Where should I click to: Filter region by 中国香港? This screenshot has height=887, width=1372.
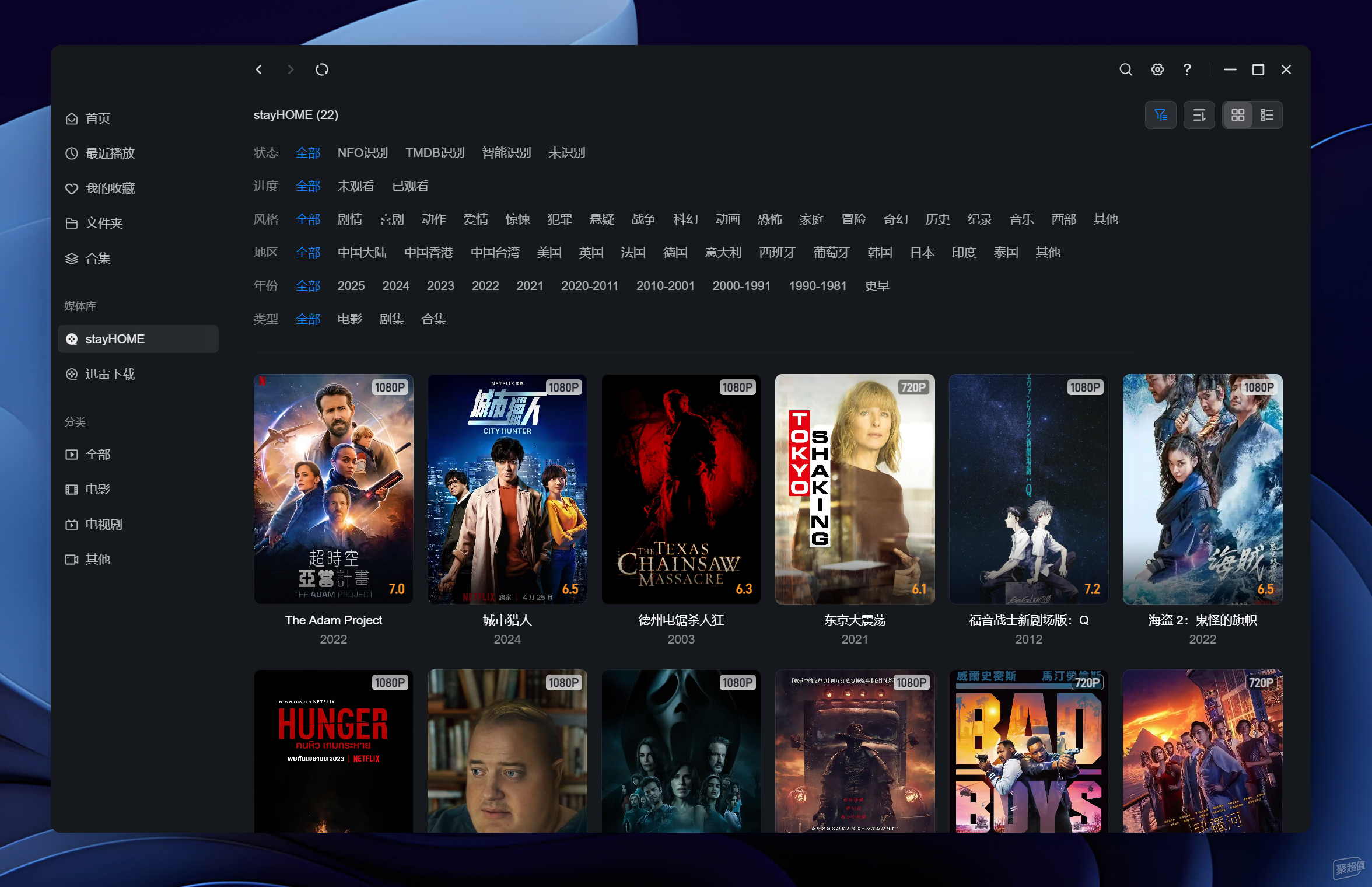(429, 253)
